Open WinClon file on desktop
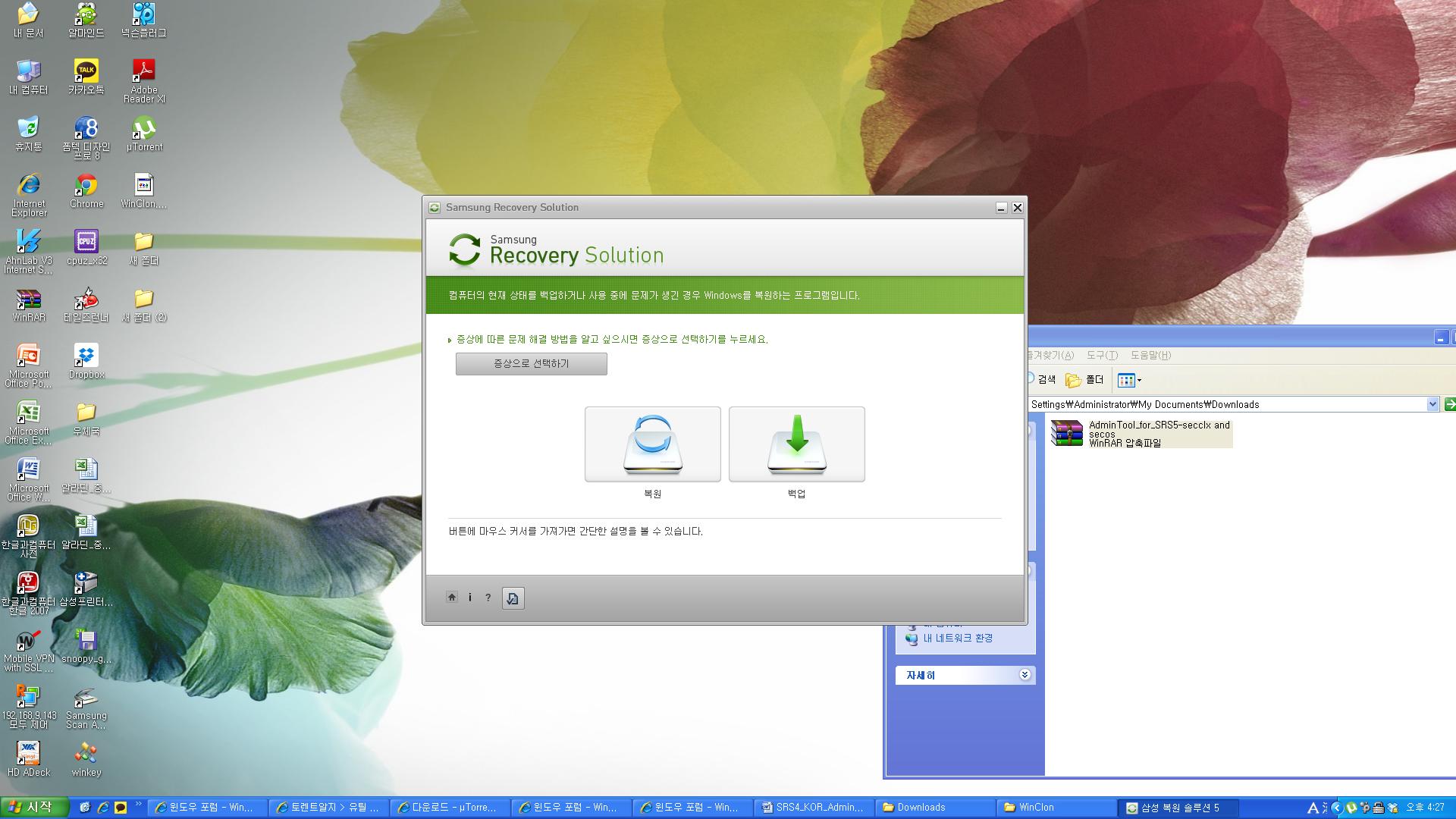The height and width of the screenshot is (819, 1456). pyautogui.click(x=144, y=191)
